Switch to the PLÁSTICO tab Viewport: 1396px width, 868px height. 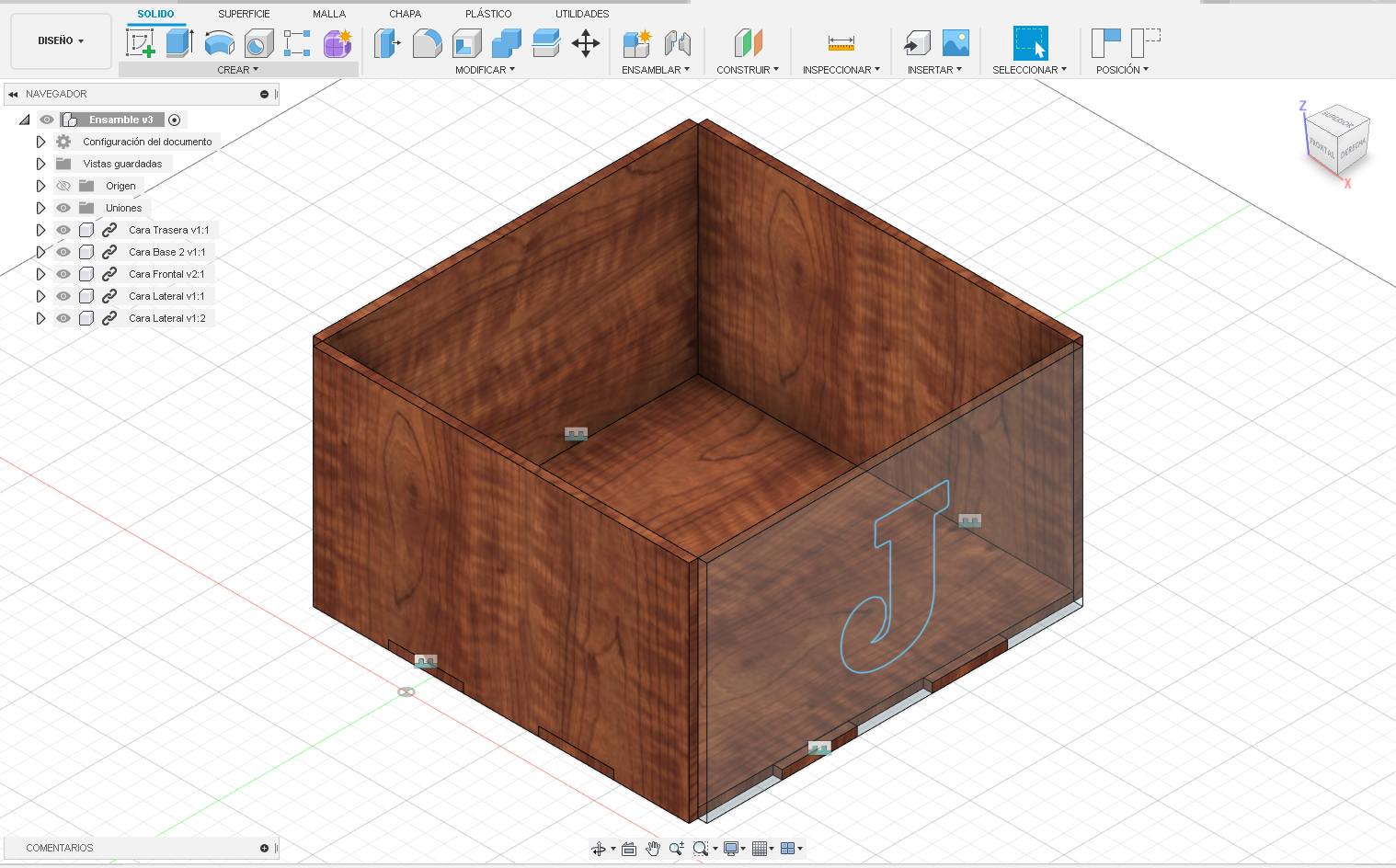[x=488, y=14]
